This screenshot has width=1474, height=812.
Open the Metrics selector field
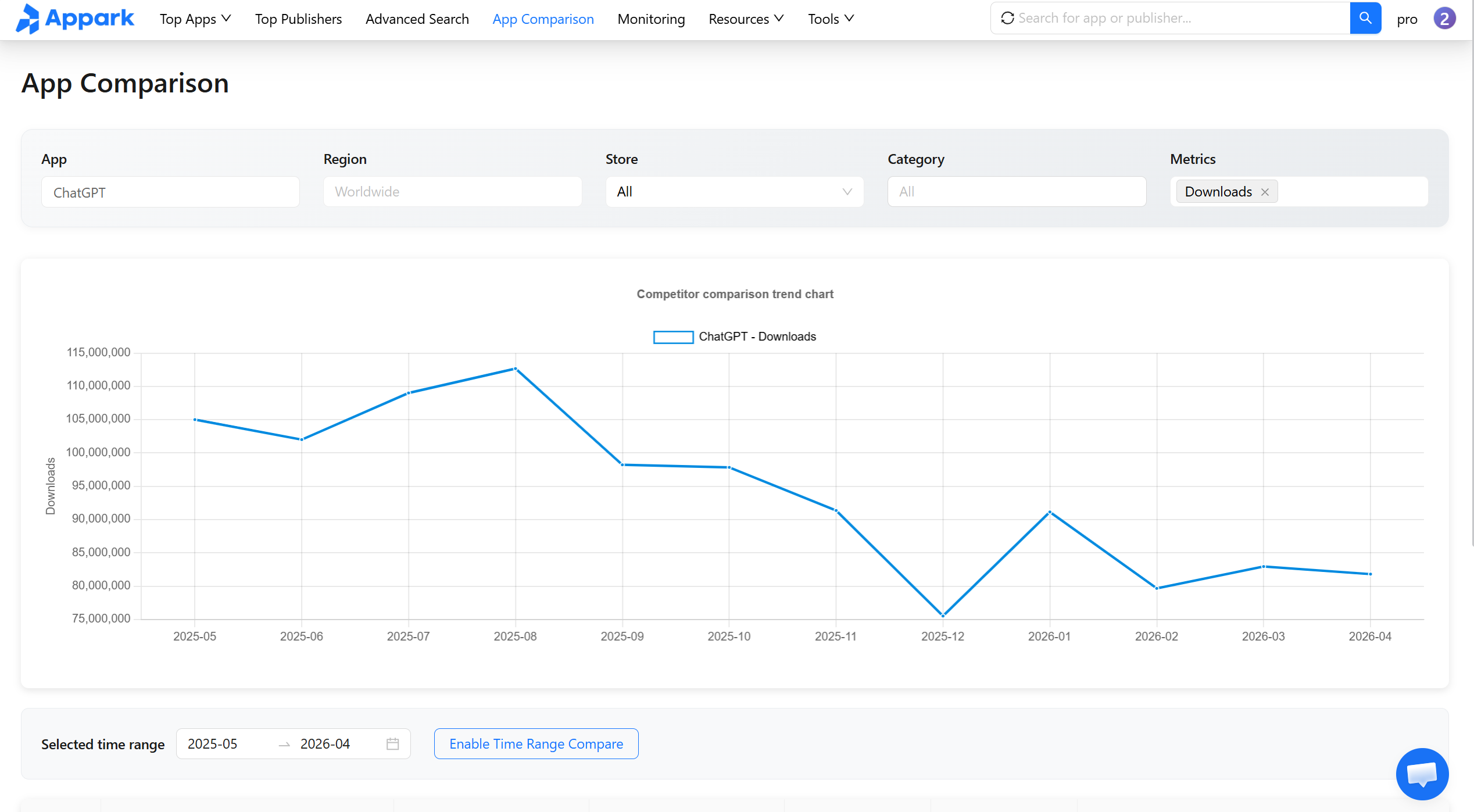1299,192
